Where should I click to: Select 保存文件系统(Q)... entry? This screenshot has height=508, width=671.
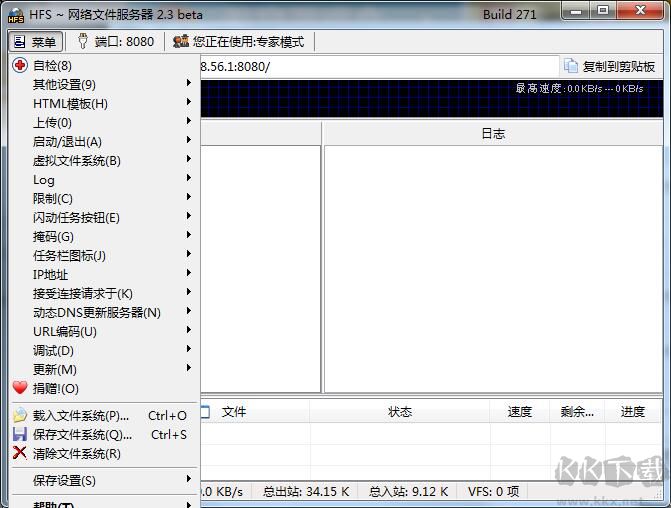pos(104,434)
